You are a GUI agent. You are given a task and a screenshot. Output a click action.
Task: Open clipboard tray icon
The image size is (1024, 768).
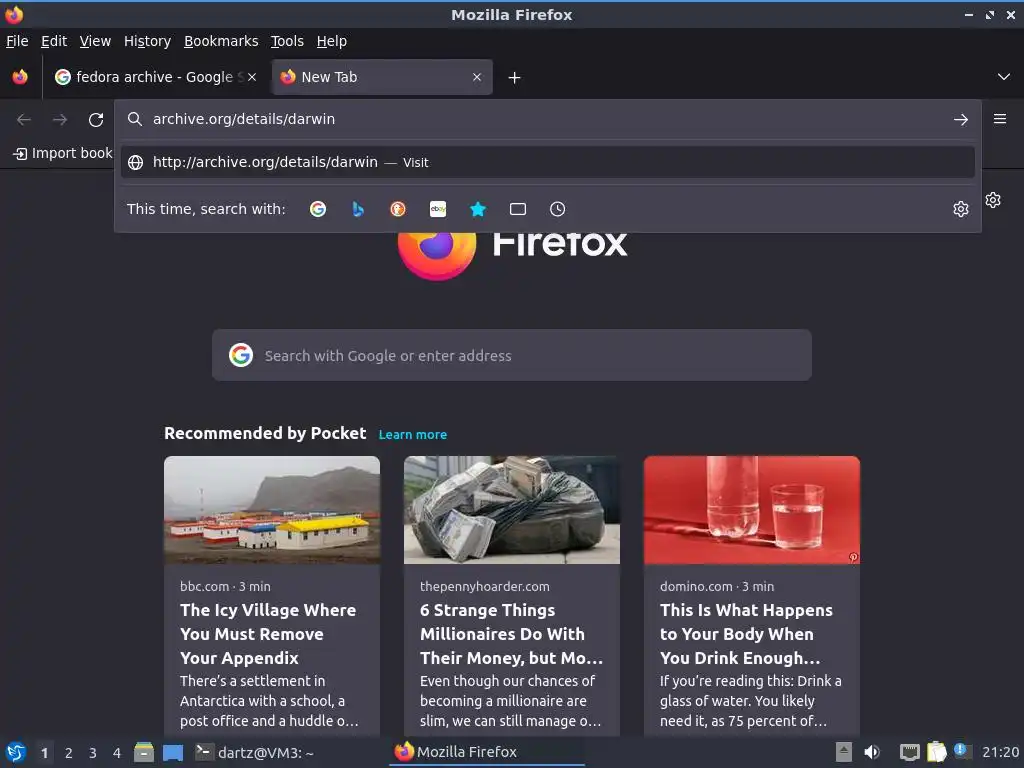click(936, 752)
